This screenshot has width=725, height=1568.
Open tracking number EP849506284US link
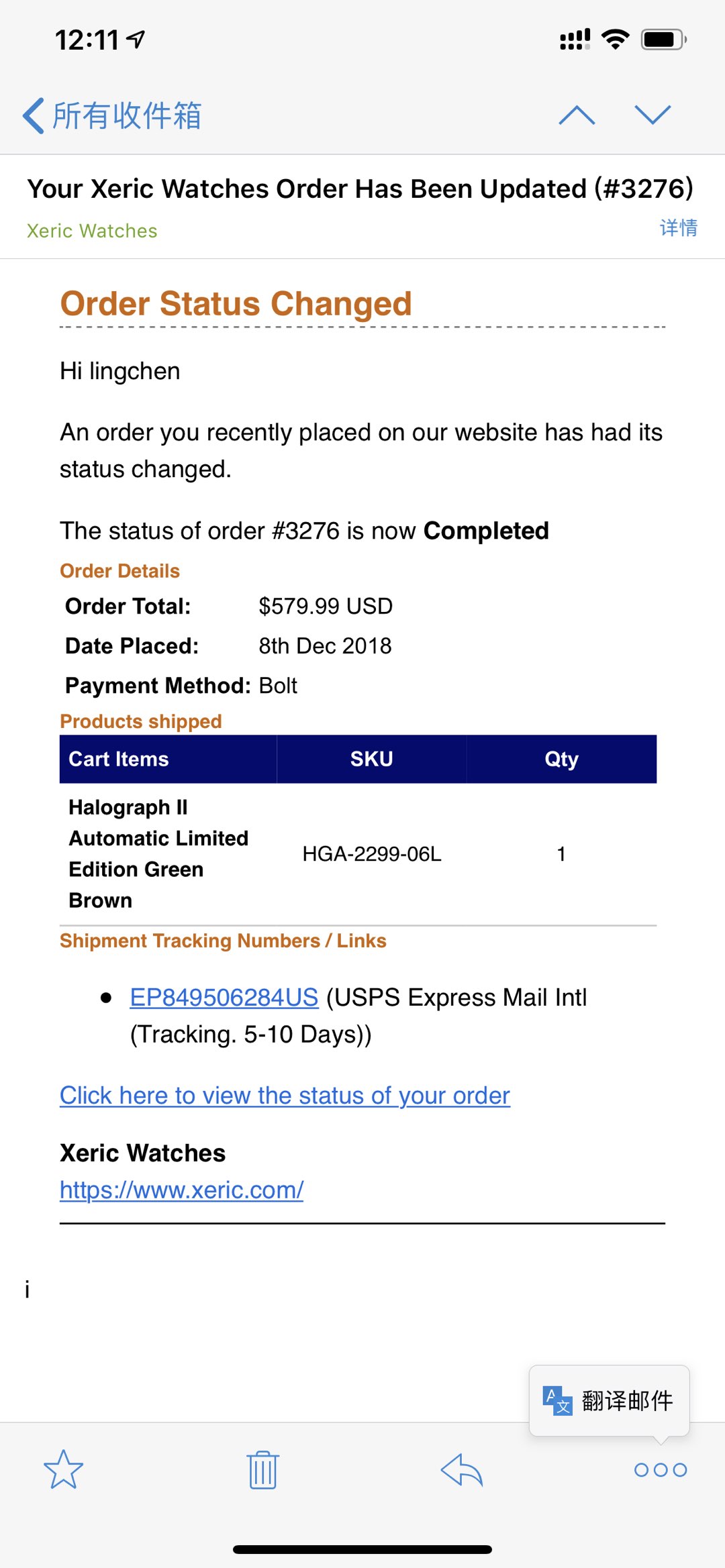(x=224, y=998)
